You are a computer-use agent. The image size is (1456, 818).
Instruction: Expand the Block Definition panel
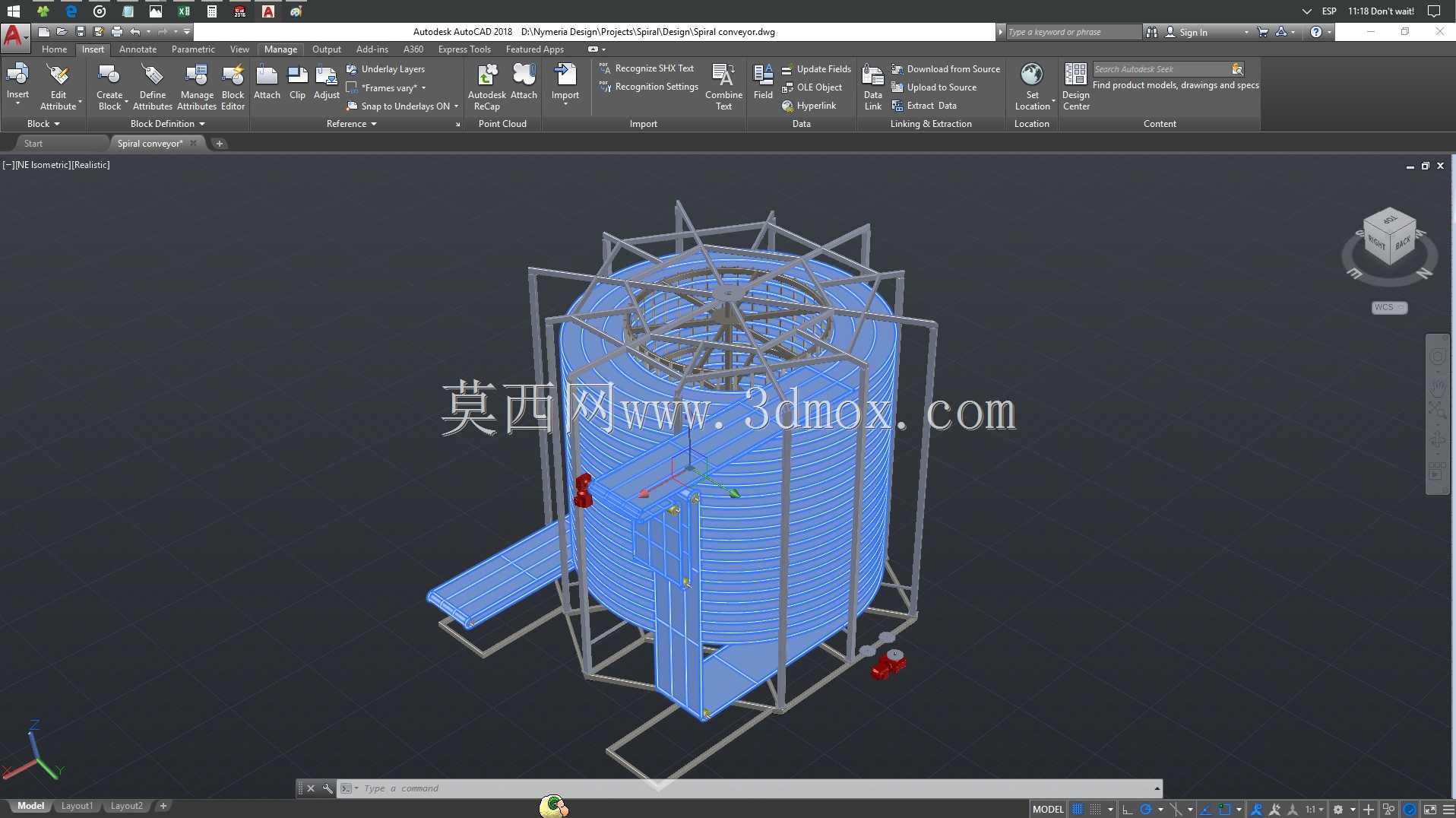click(168, 124)
